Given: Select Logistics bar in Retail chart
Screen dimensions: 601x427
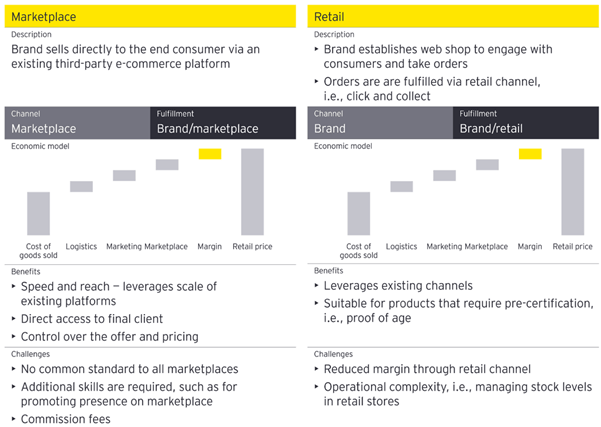Looking at the screenshot, I should tap(401, 186).
